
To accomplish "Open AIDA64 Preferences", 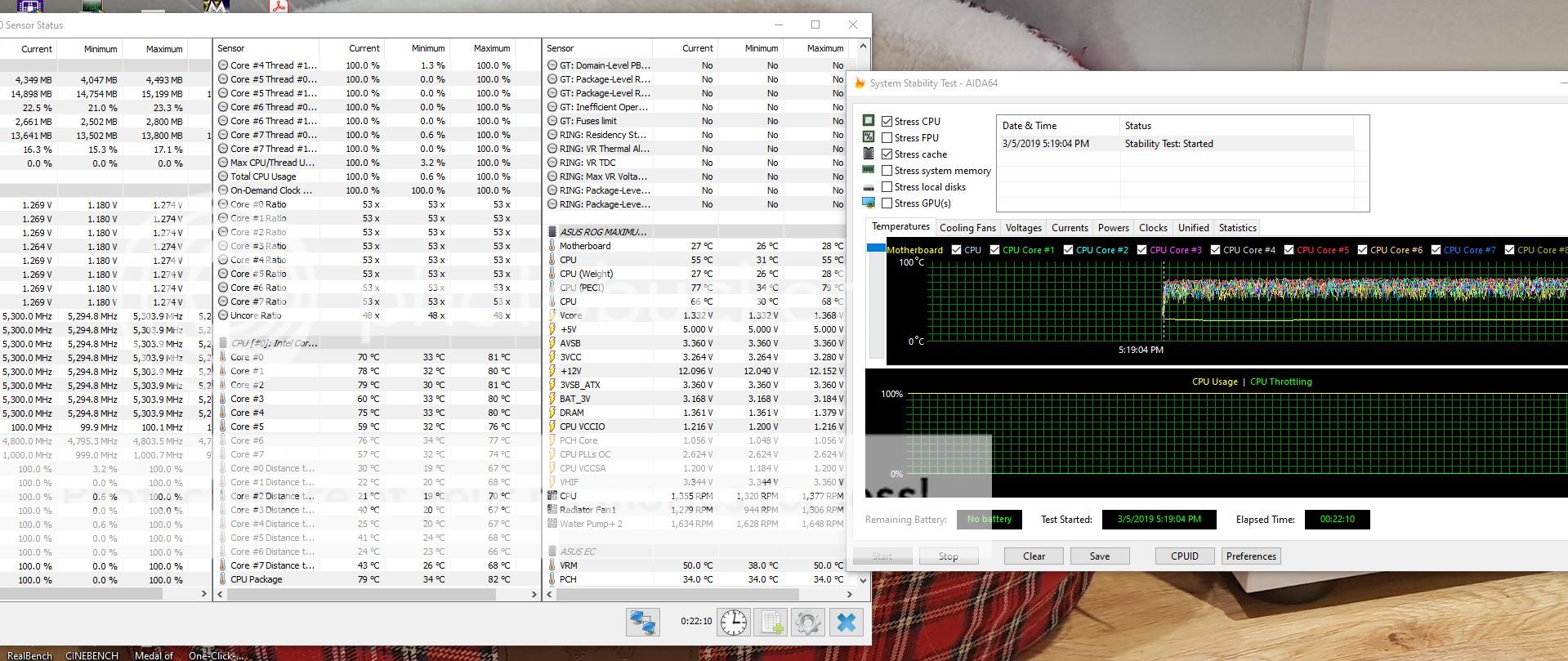I will [1251, 556].
